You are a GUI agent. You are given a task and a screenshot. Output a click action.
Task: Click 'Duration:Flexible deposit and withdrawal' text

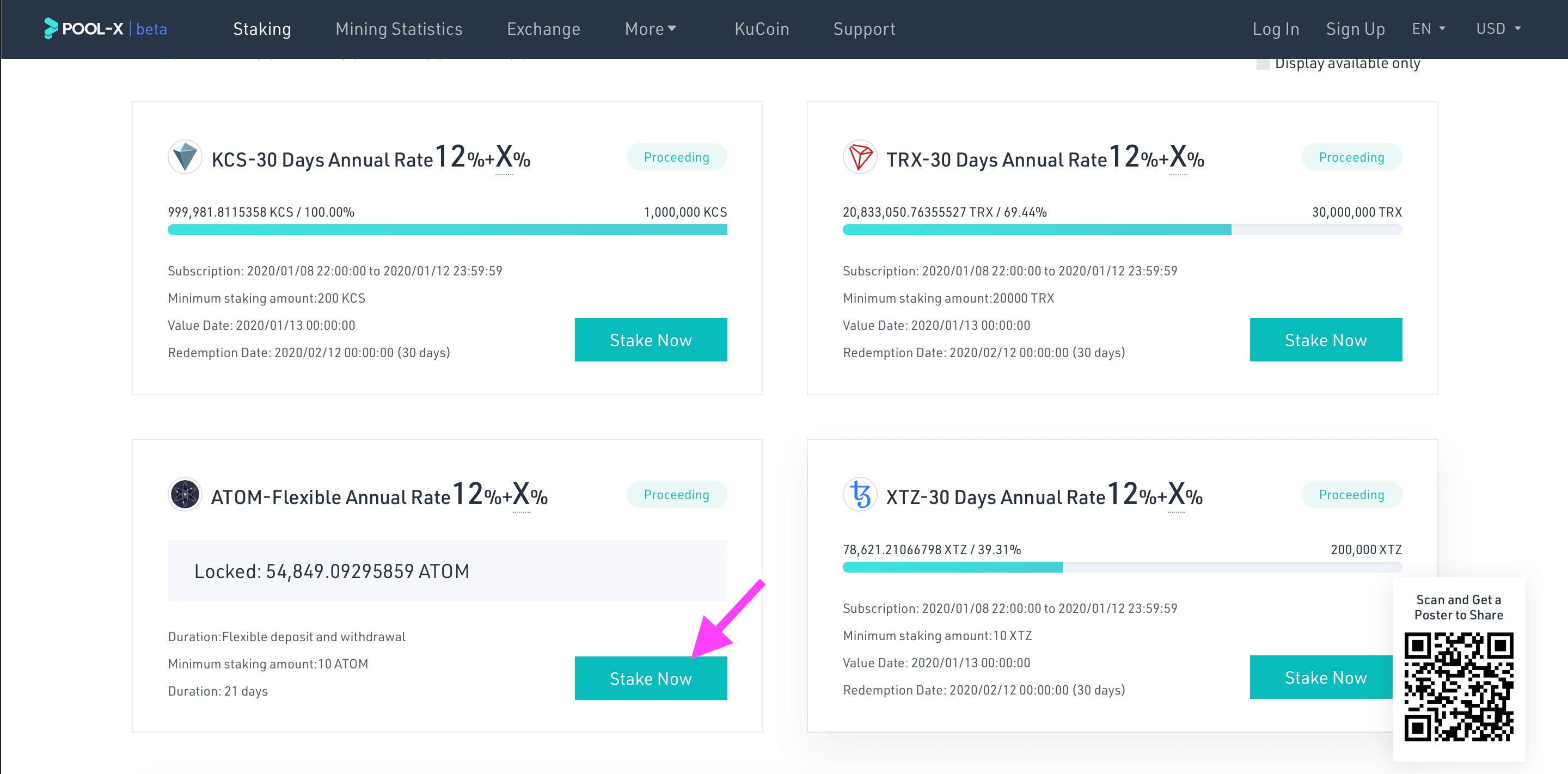(287, 636)
